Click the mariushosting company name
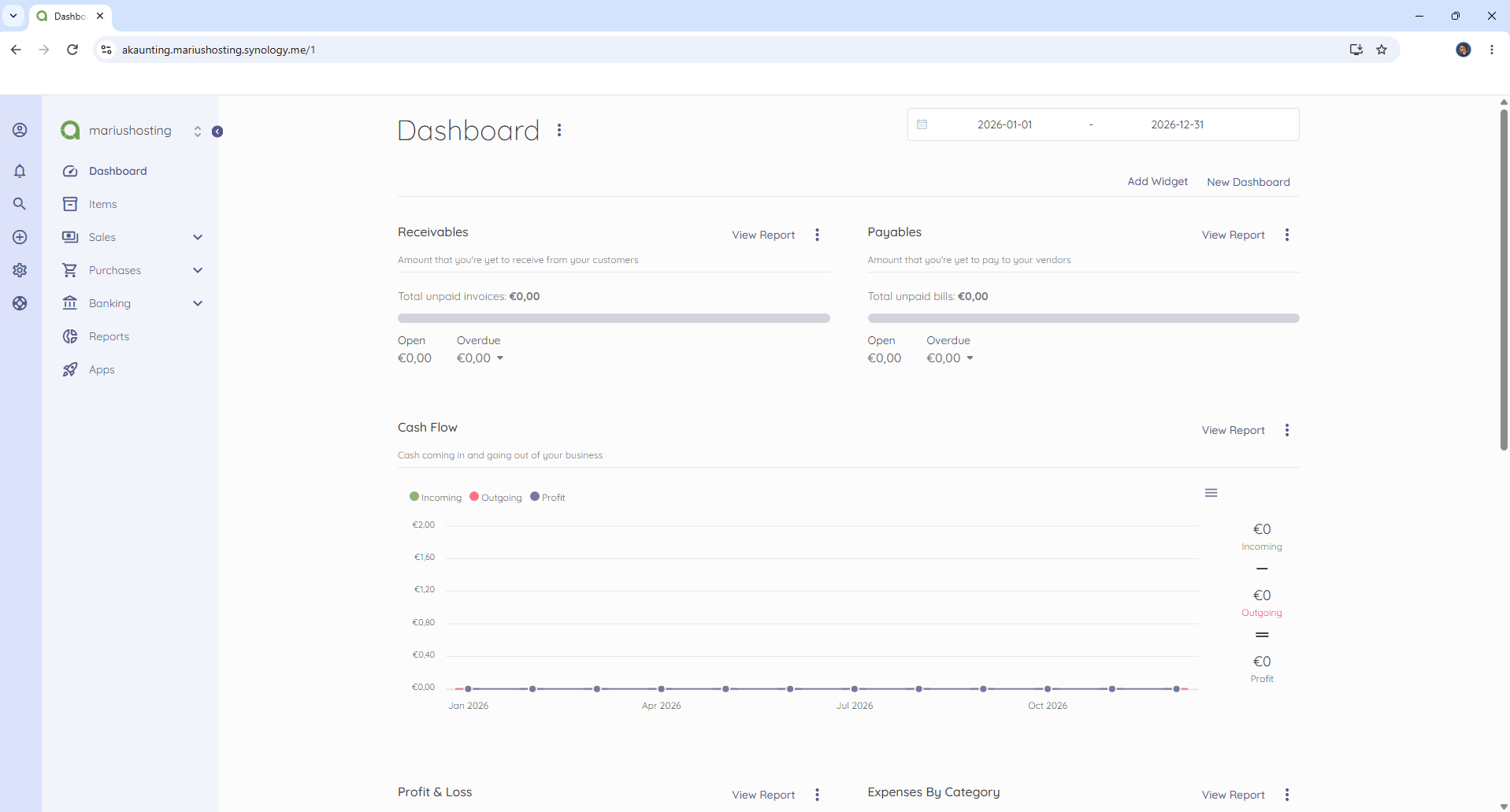Screen dimensions: 1510x812 click(130, 130)
